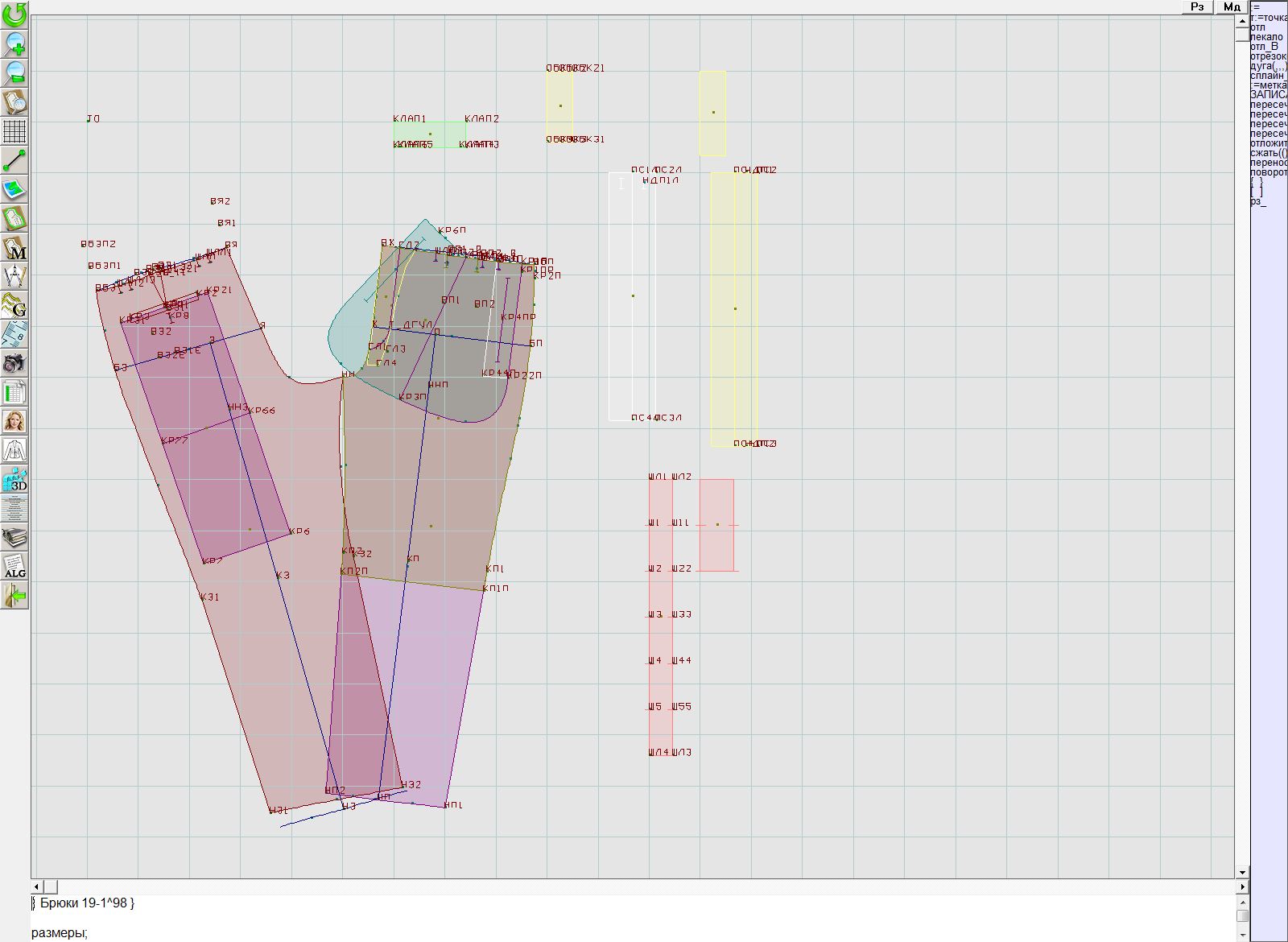Open the pattern with M icon
Image resolution: width=1288 pixels, height=942 pixels.
click(x=14, y=248)
